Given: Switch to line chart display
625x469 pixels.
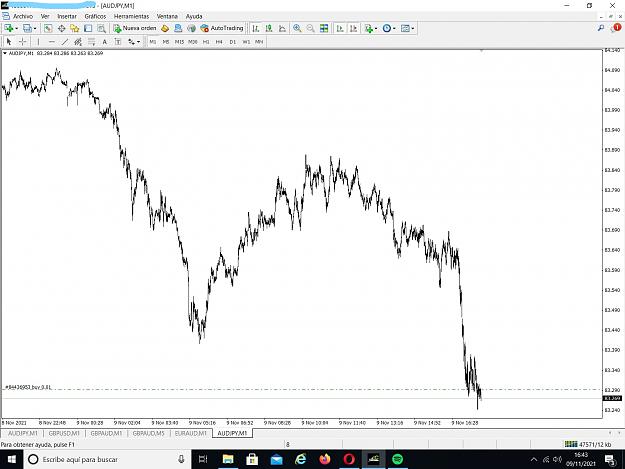Looking at the screenshot, I should (x=282, y=28).
